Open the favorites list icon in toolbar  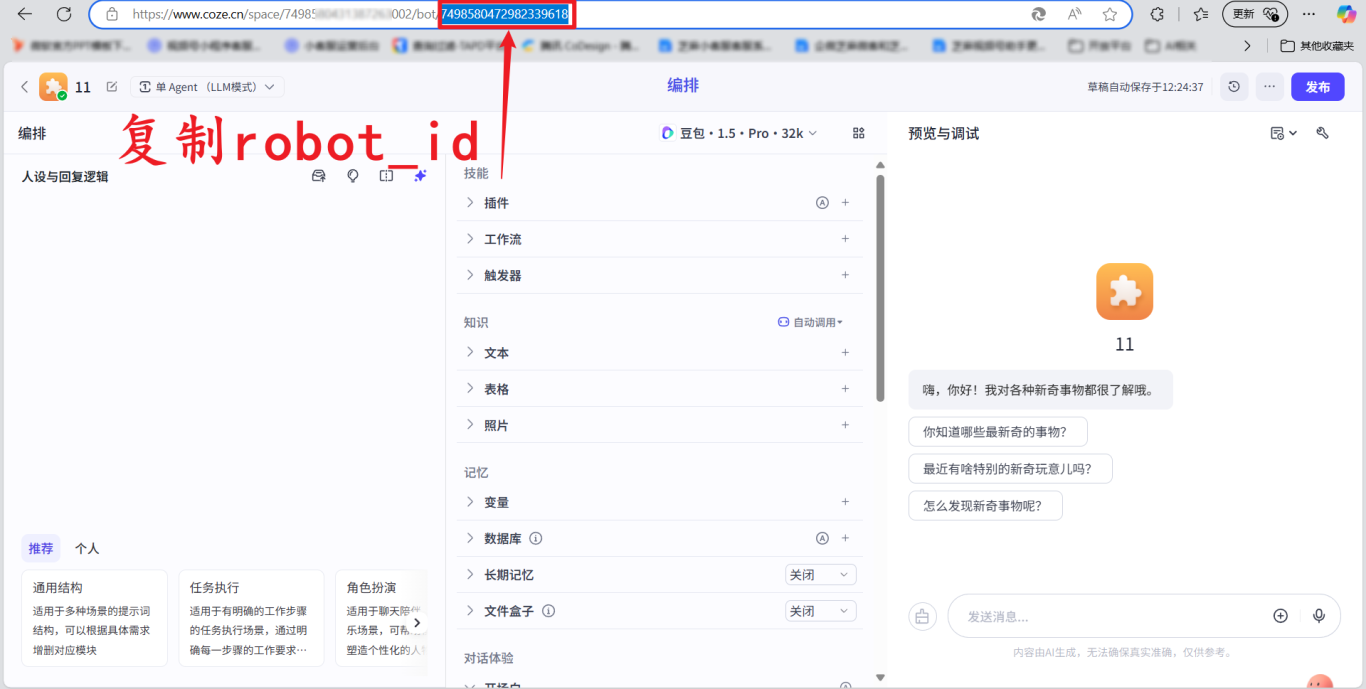[1200, 14]
